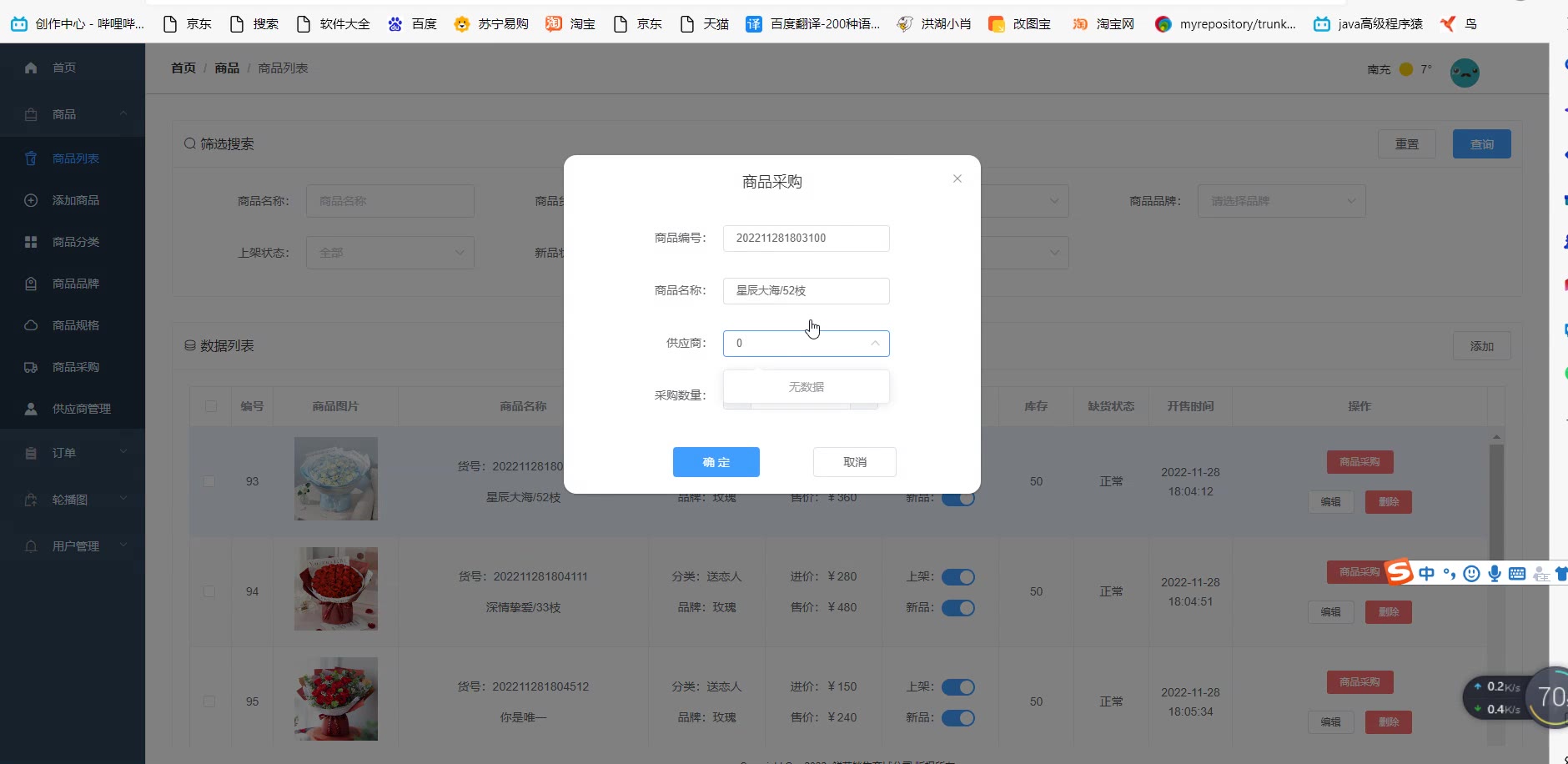Click the 商品编号 input field in dialog
The height and width of the screenshot is (764, 1568).
pyautogui.click(x=807, y=239)
